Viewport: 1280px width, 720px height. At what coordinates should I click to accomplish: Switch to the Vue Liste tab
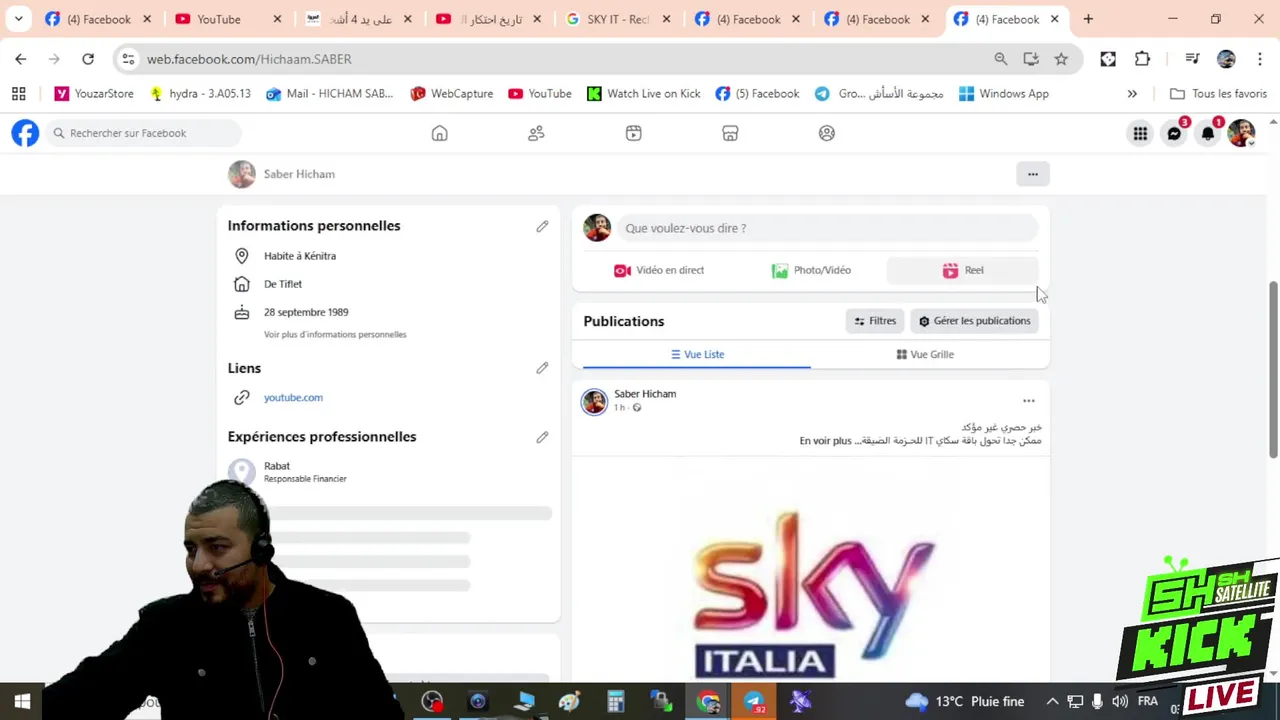697,354
